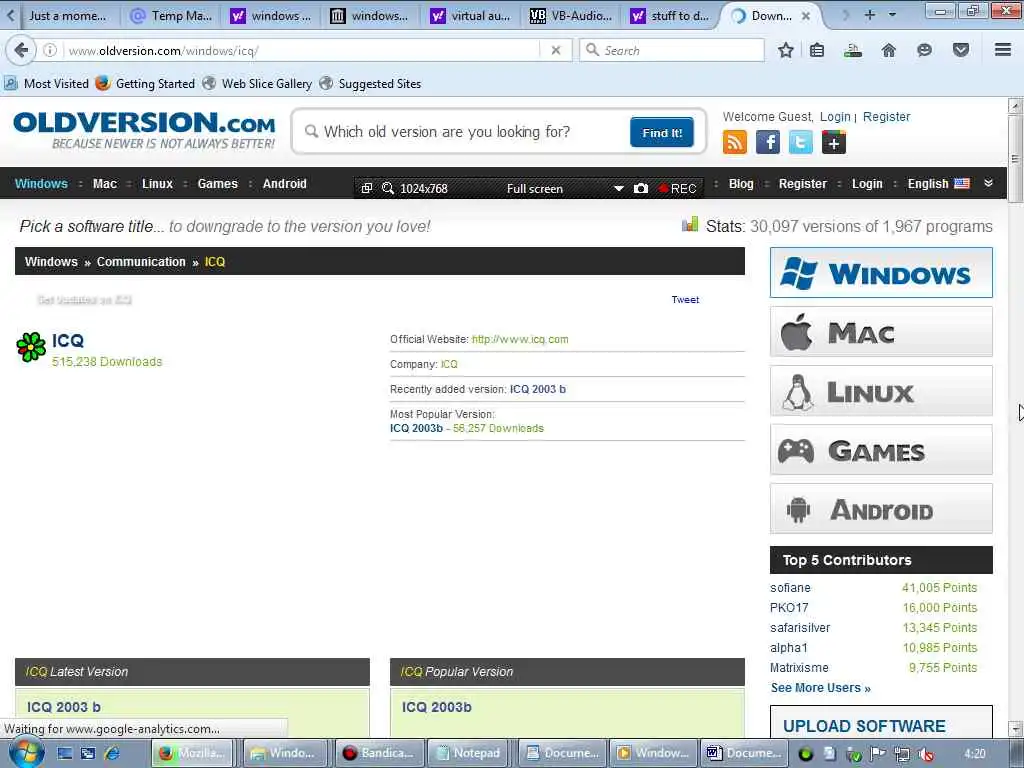Screen dimensions: 1024x768
Task: Open the chat bubble toolbar icon
Action: 924,50
